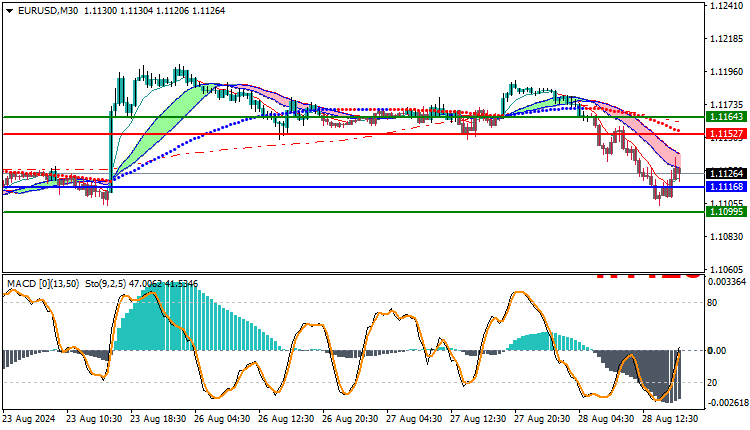Select the 23 Aug 10:30 time label

(x=94, y=419)
